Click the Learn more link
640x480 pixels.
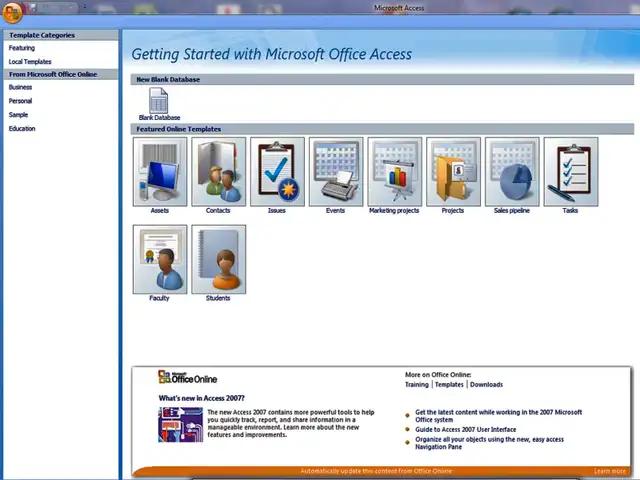pos(609,471)
